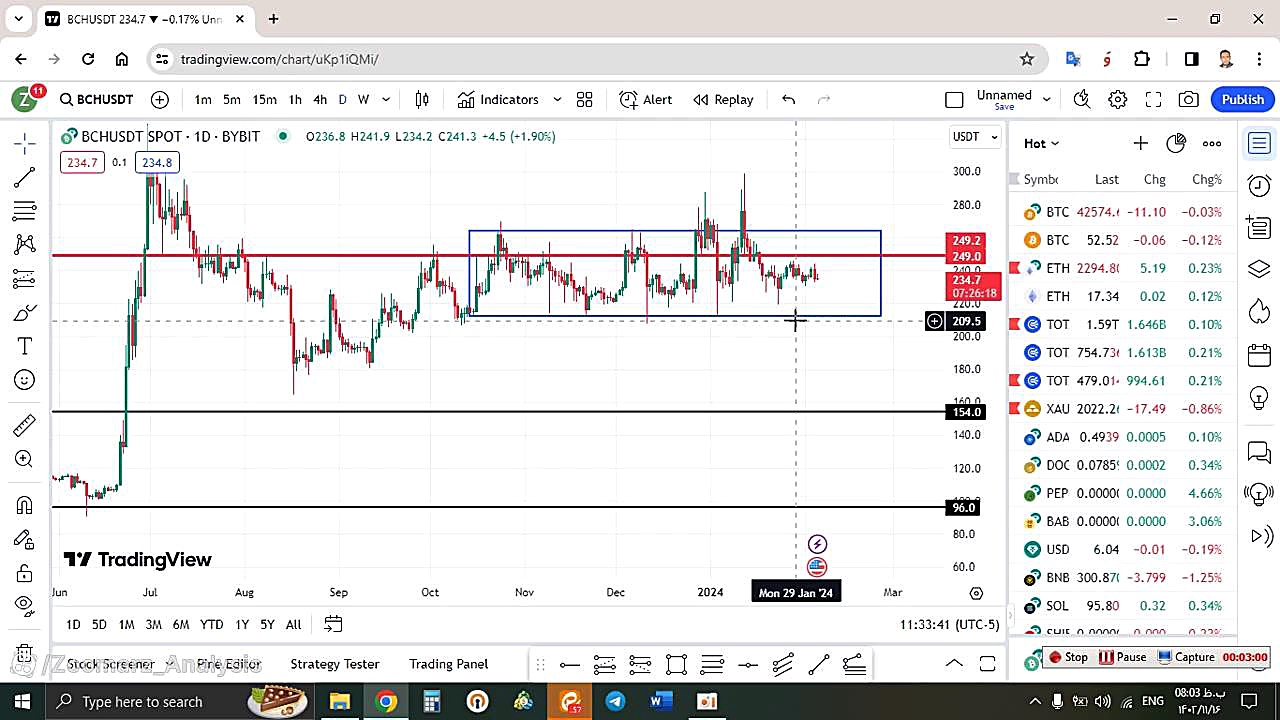Collapse the bottom panel chevron
Screen dimensions: 1280x720
(954, 664)
